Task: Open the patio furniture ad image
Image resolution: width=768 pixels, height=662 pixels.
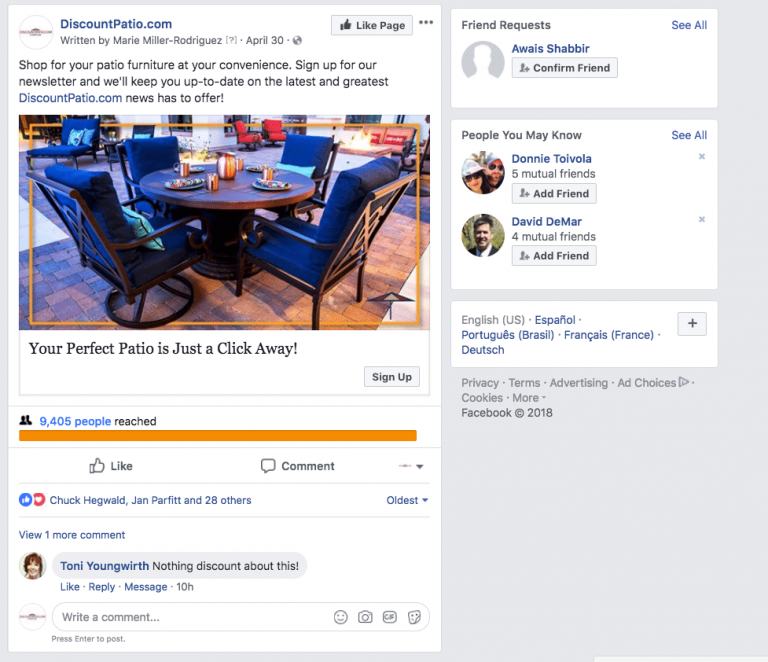Action: [224, 222]
